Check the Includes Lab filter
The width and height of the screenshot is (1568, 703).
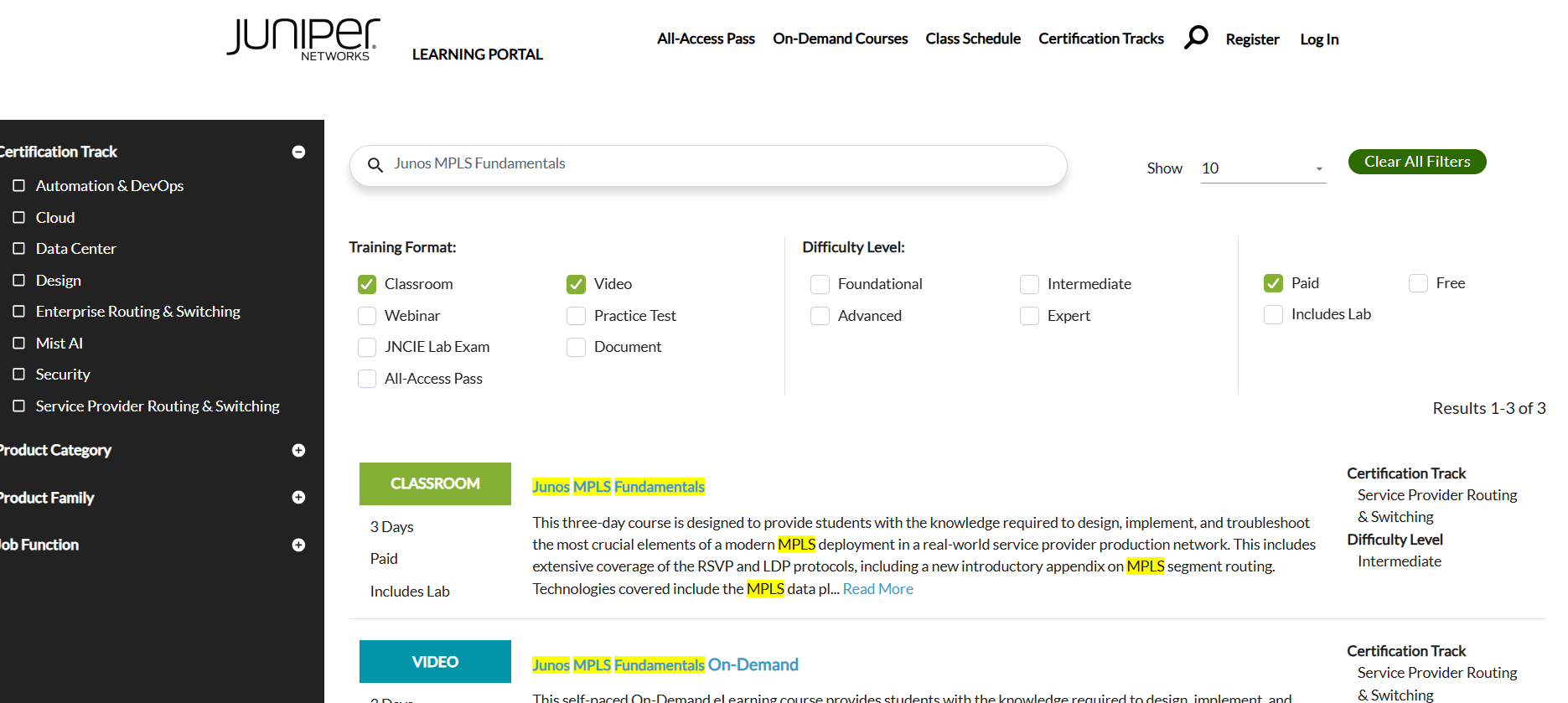point(1273,314)
